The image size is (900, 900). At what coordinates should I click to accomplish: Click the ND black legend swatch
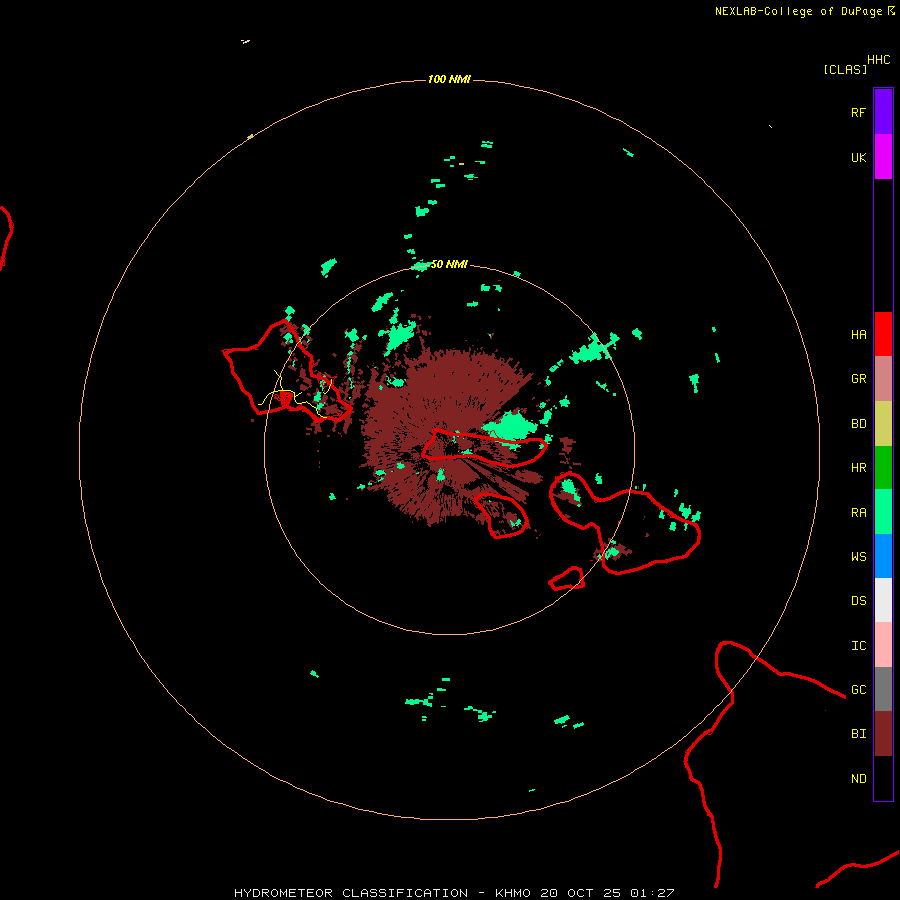click(x=883, y=778)
